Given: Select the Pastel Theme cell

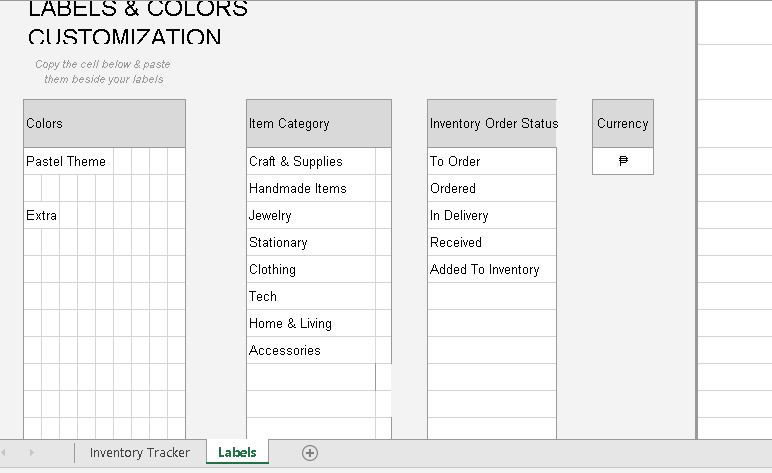Looking at the screenshot, I should click(66, 161).
